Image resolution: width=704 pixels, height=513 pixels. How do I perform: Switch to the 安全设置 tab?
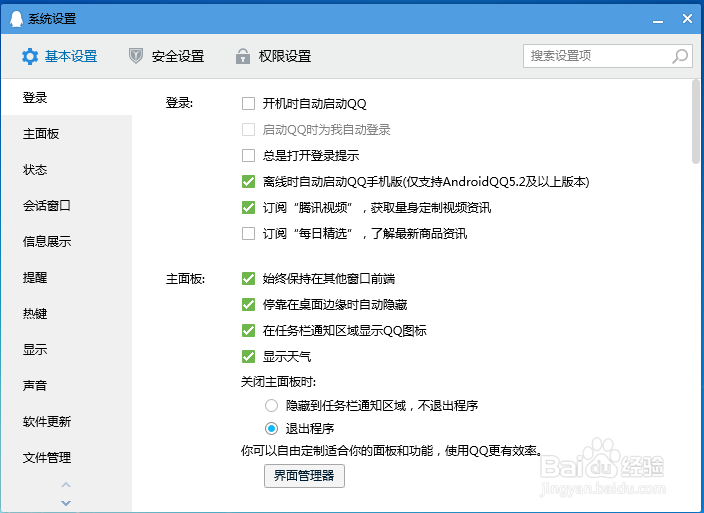point(167,57)
